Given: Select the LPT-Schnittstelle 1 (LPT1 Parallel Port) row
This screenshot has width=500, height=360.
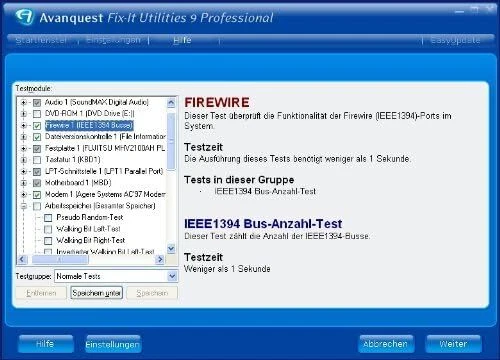Looking at the screenshot, I should point(104,171).
